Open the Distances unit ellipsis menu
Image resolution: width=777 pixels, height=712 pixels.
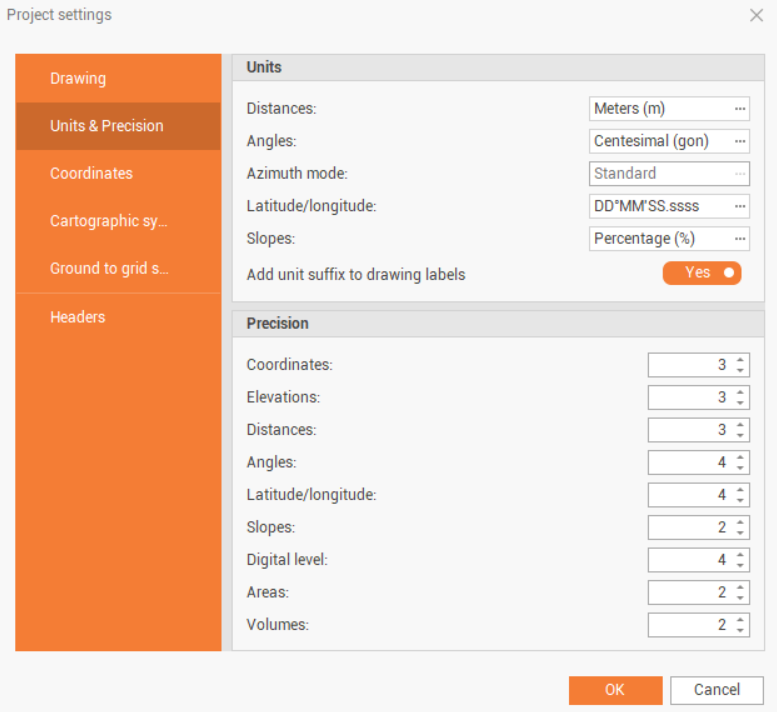pos(740,109)
